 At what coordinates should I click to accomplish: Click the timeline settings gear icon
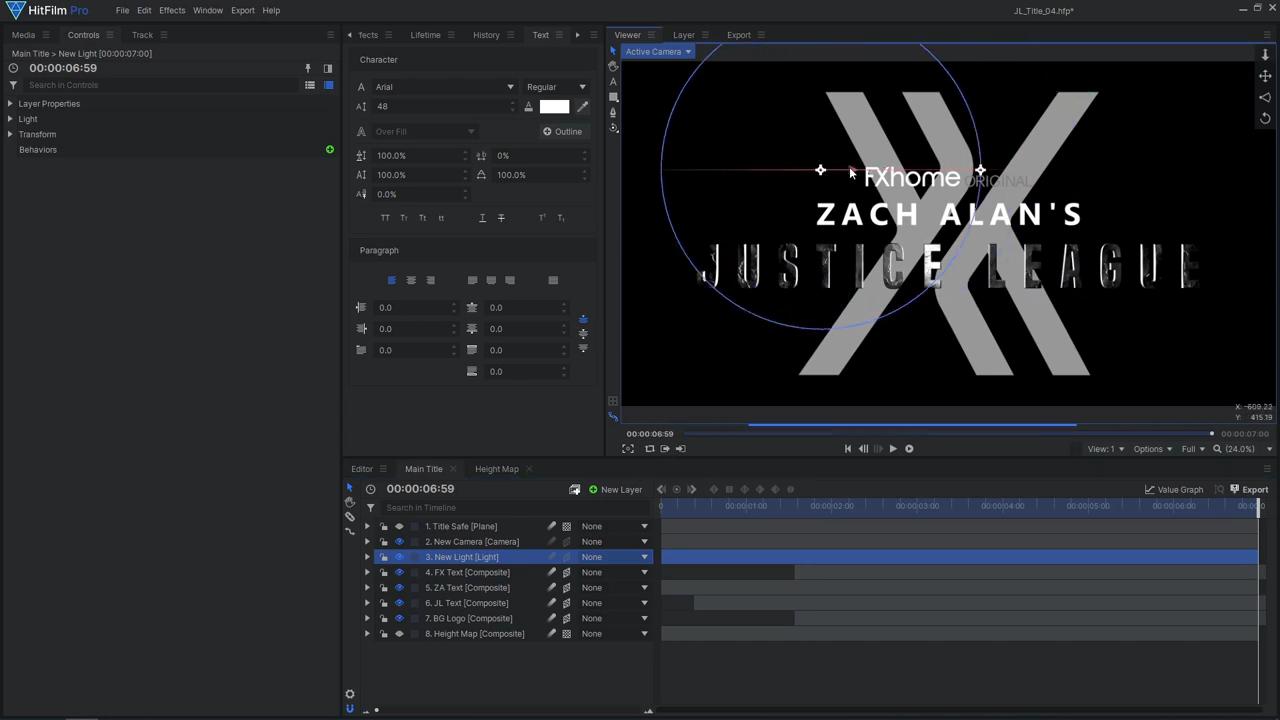pos(349,694)
